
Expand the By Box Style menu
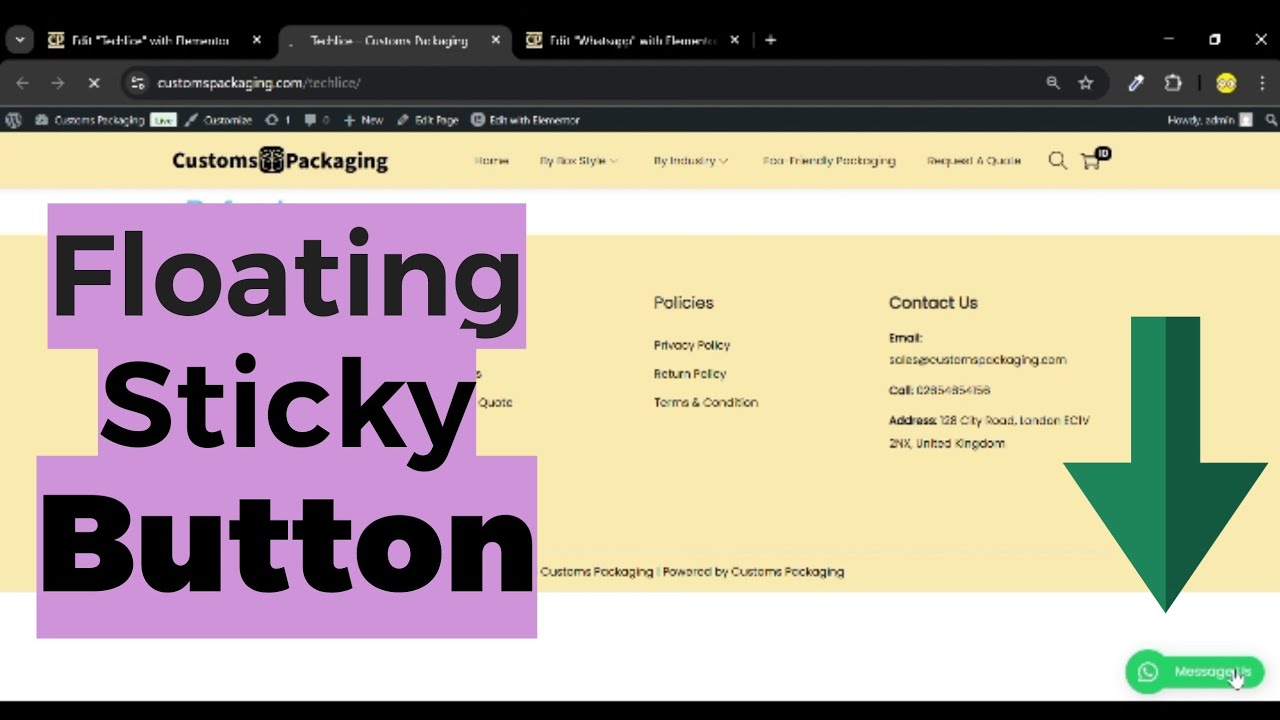click(579, 161)
